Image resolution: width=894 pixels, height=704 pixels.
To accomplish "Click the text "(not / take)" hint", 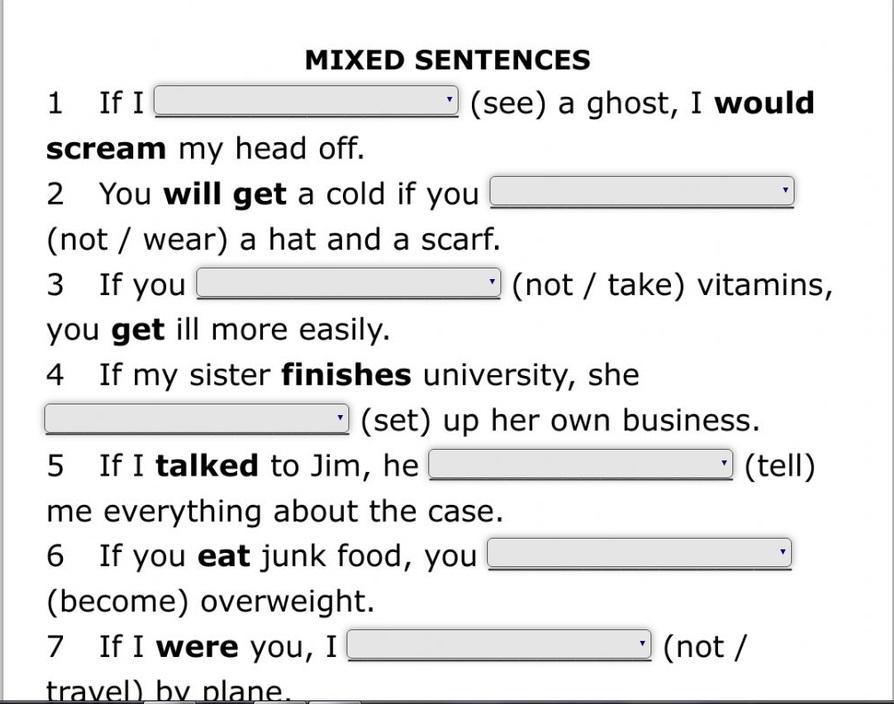I will 598,285.
